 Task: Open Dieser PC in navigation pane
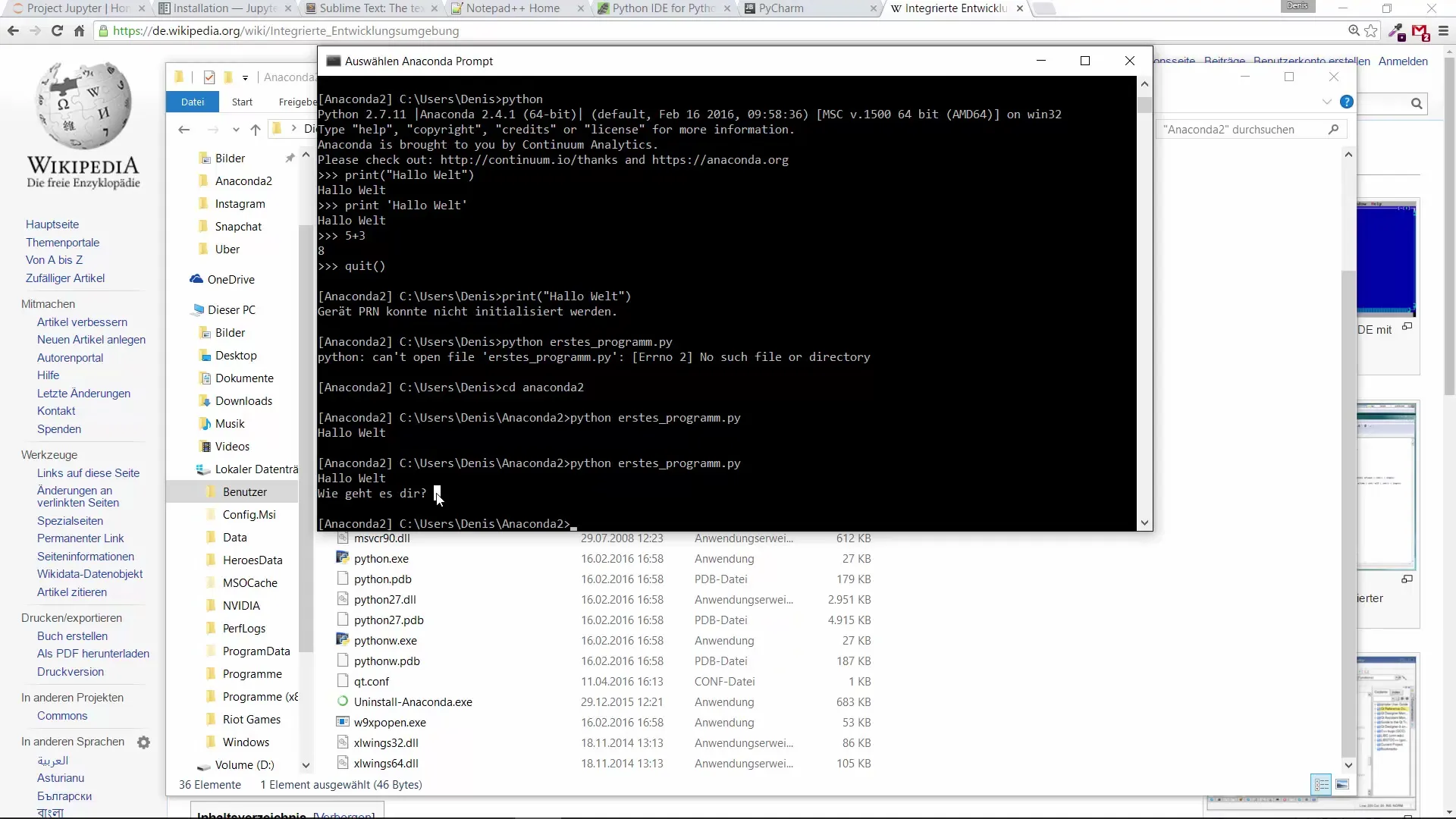[x=231, y=310]
